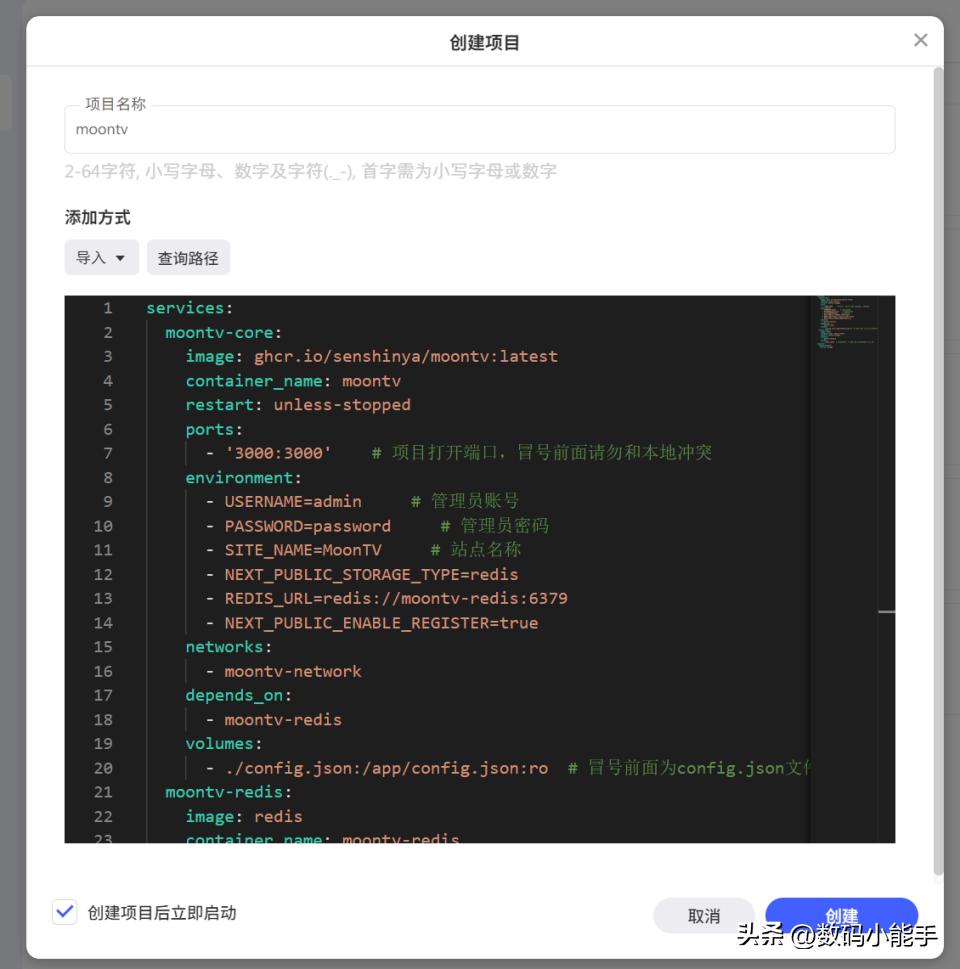Click 'SITE_NAME=MoonTV' entry
Screen dimensions: 960x969
pyautogui.click(x=303, y=550)
